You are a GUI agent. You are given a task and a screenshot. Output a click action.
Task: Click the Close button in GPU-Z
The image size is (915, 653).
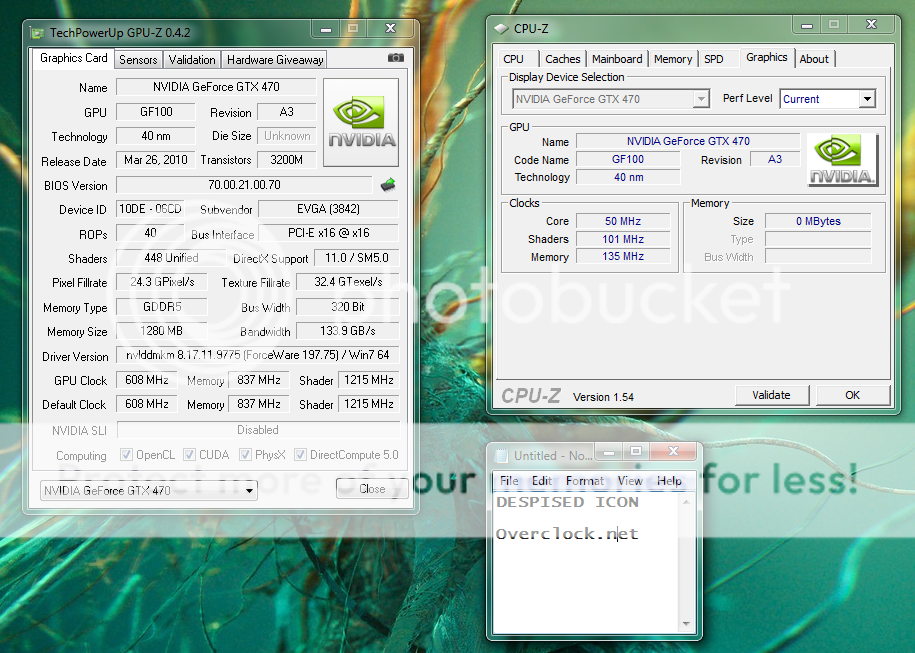point(372,489)
